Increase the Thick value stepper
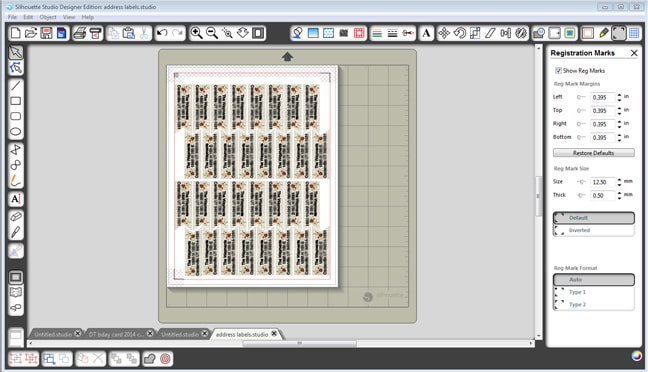The image size is (648, 372). [x=619, y=193]
